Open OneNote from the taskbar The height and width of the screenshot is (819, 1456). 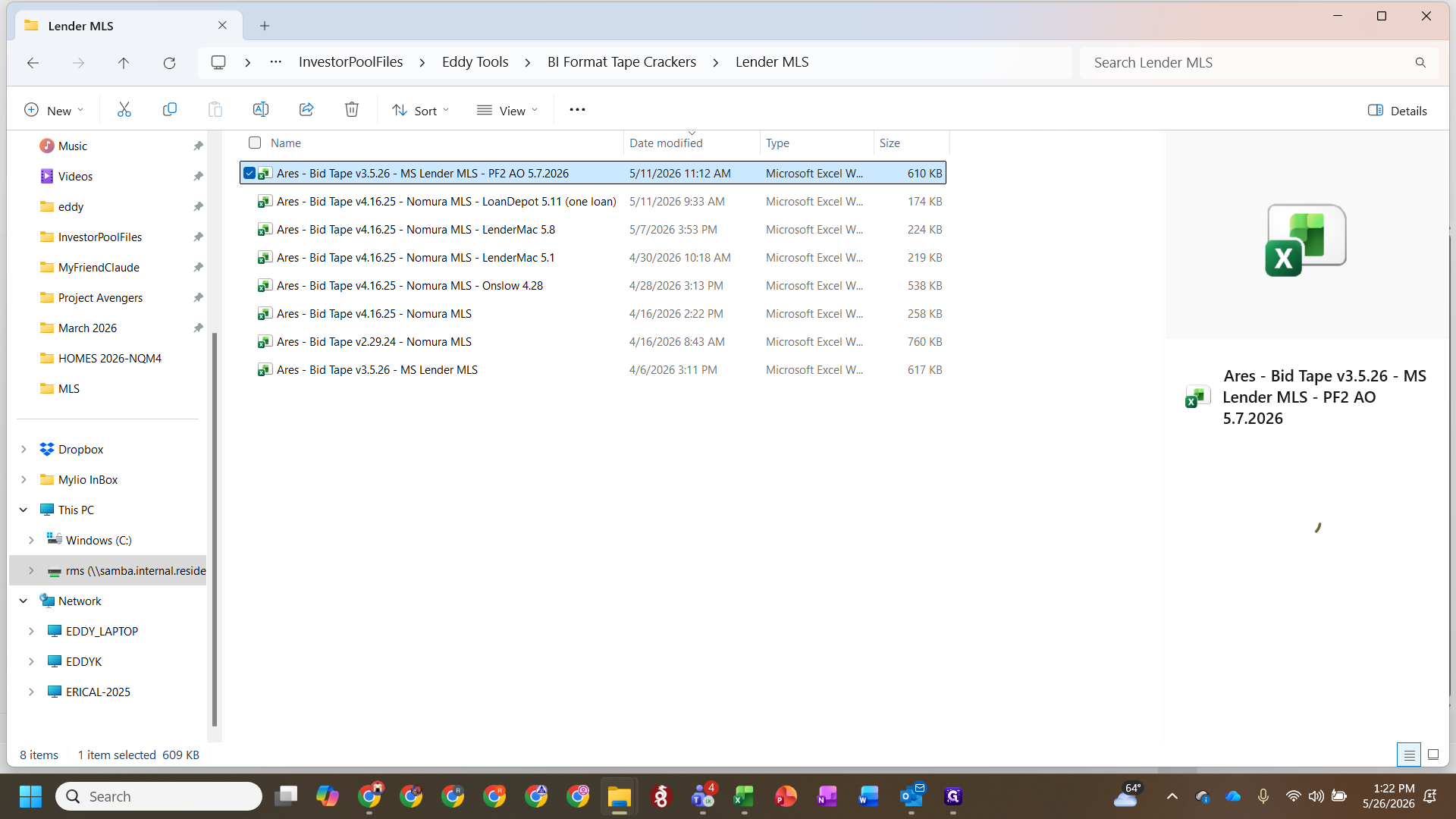coord(827,796)
